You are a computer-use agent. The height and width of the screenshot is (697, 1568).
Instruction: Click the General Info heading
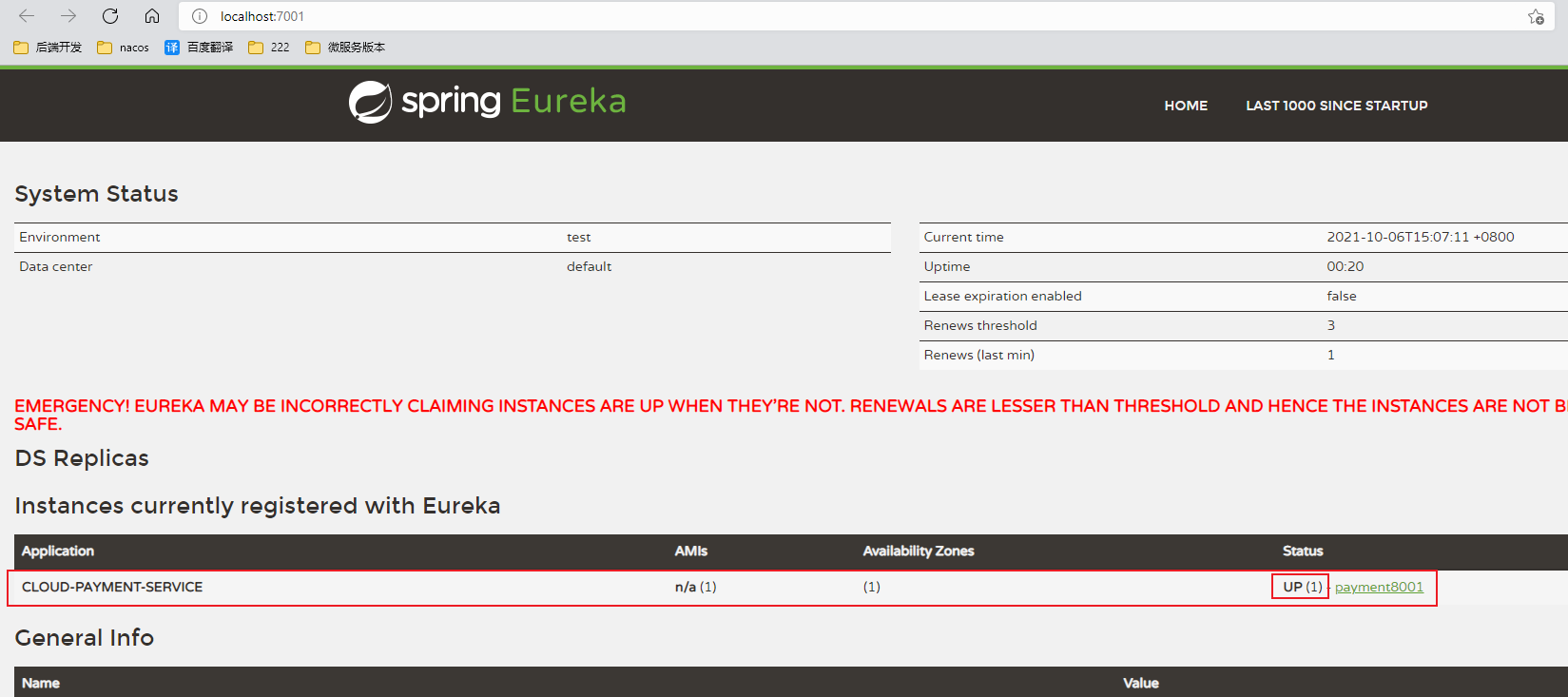click(85, 638)
